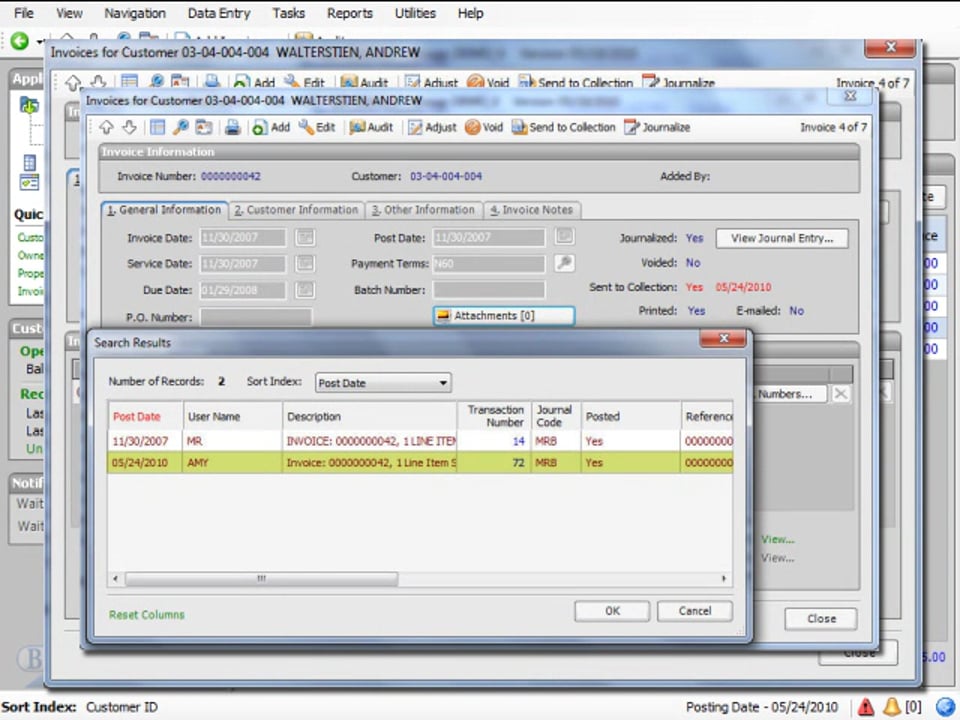
Task: Open Attachments [0] button
Action: click(504, 315)
